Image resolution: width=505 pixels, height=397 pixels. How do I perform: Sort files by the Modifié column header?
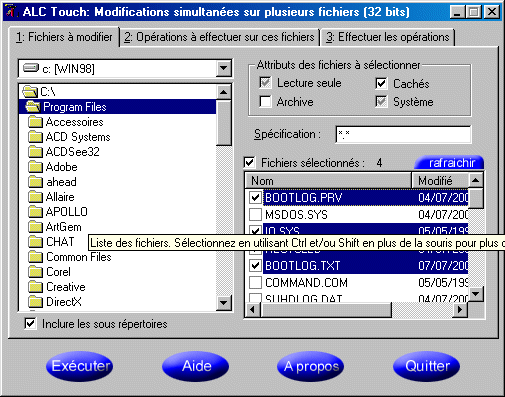[440, 181]
